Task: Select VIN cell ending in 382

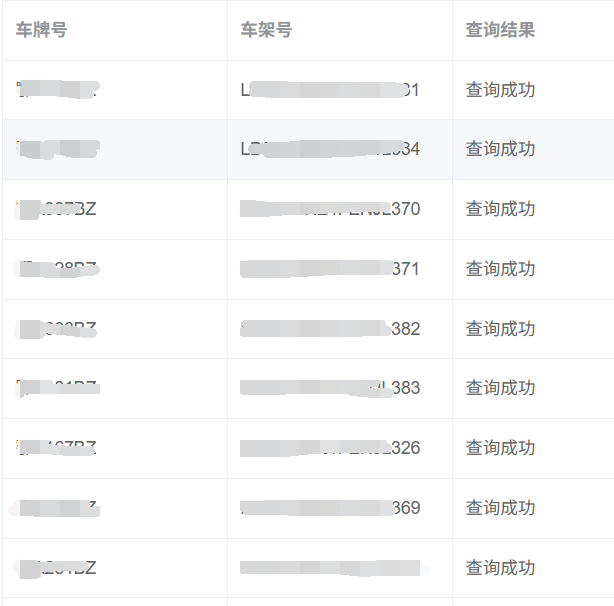Action: click(330, 329)
